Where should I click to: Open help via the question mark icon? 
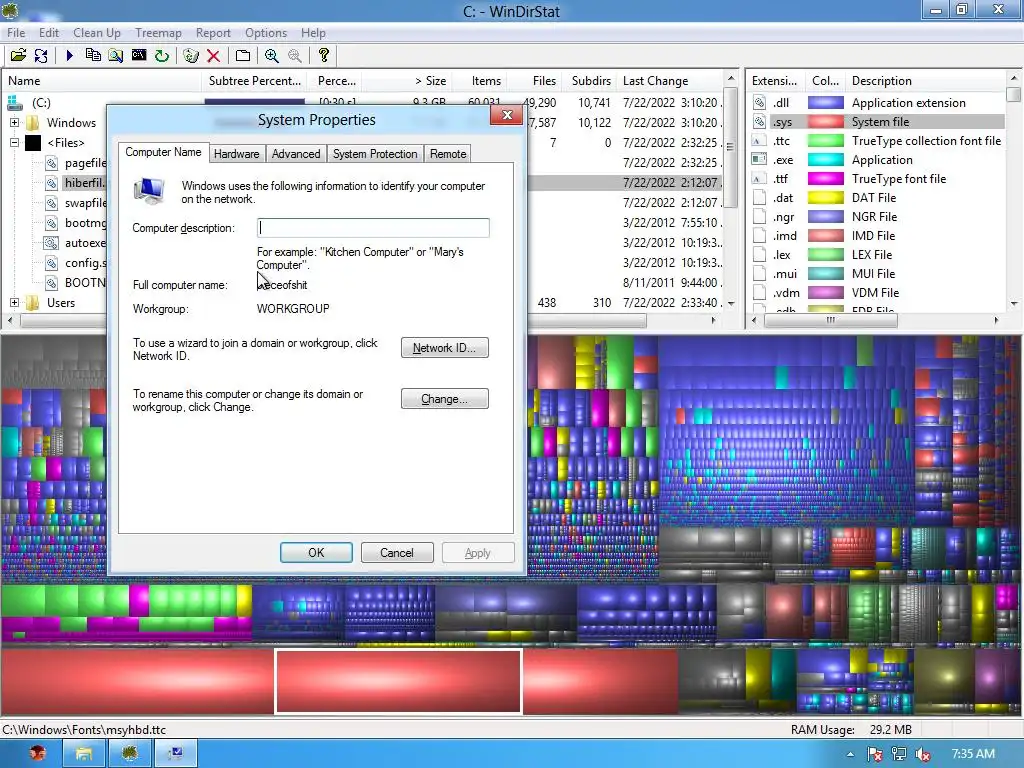(x=323, y=56)
